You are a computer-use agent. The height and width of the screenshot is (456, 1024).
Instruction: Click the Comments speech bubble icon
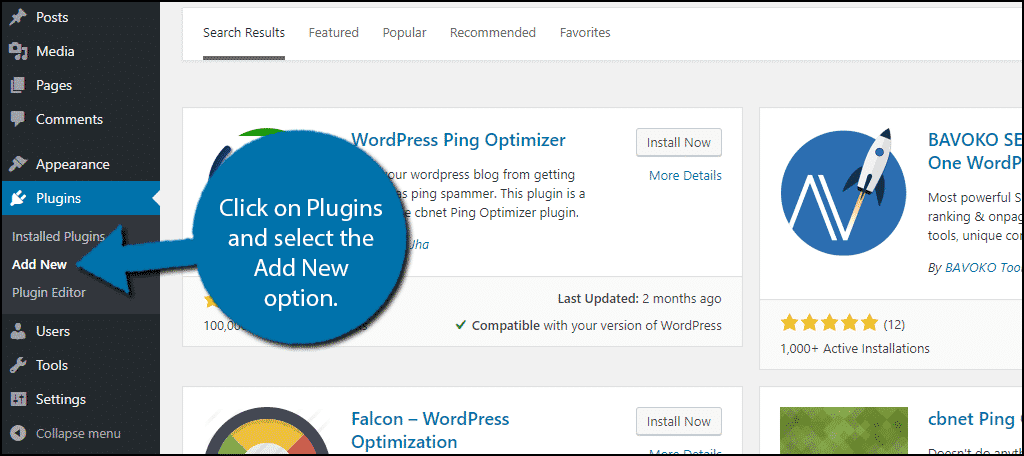pos(19,119)
